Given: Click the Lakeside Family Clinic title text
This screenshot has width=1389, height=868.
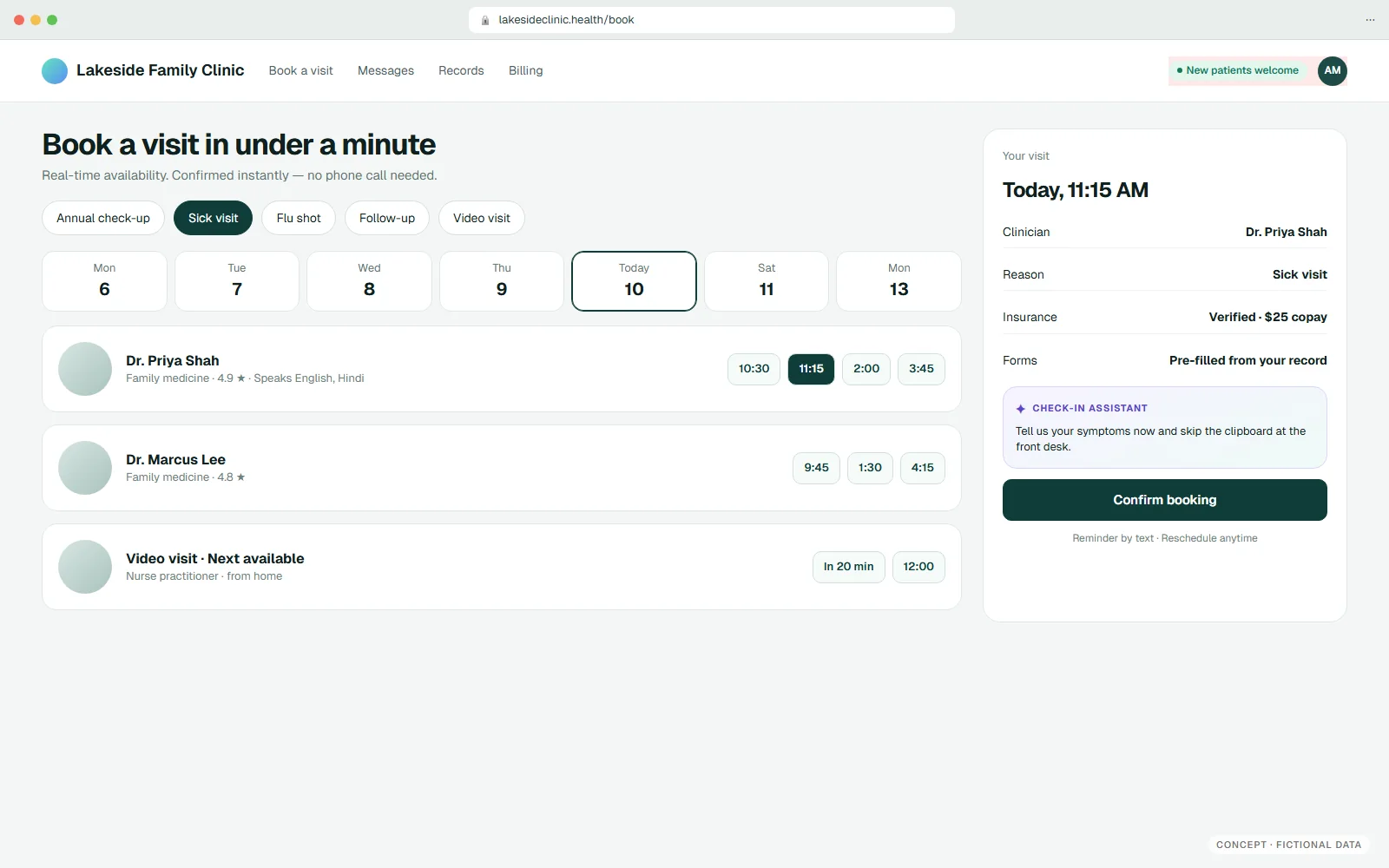Looking at the screenshot, I should 161,70.
